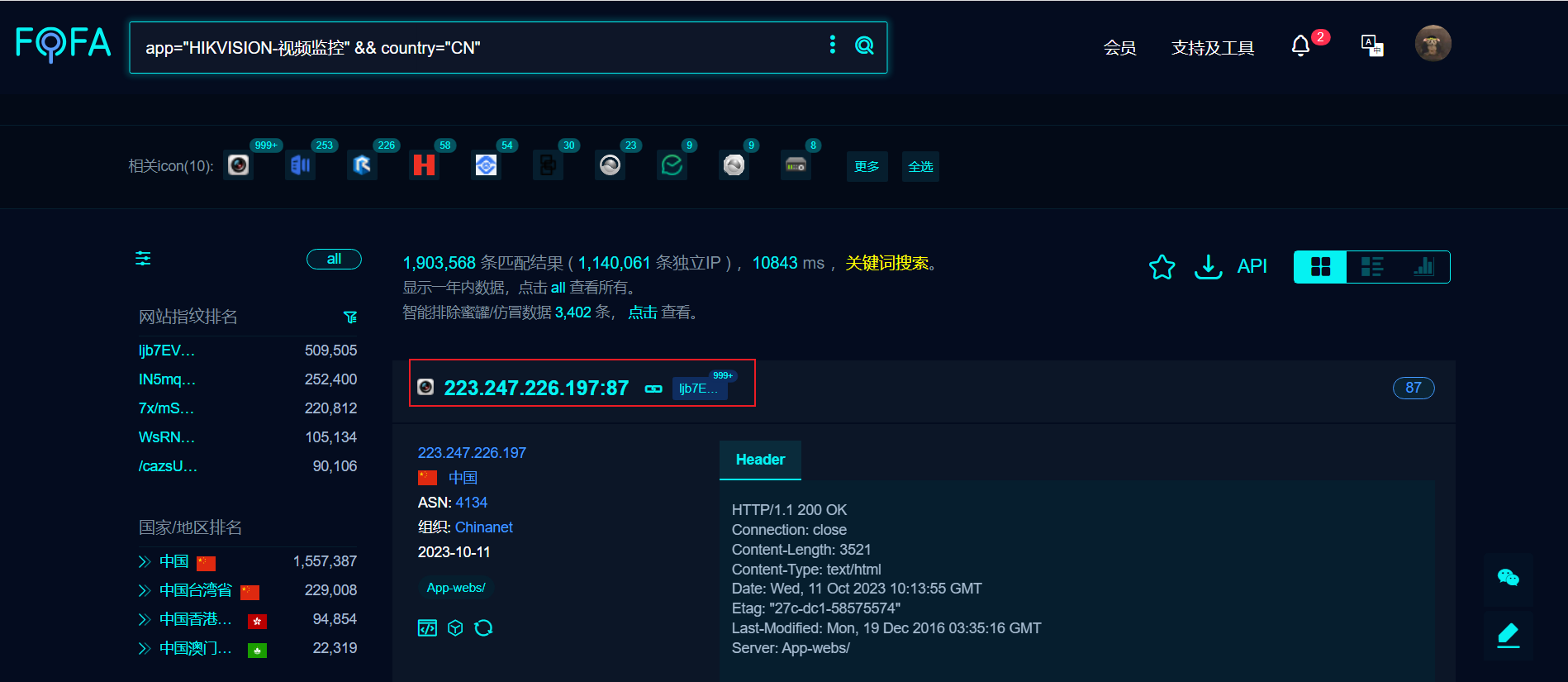This screenshot has width=1568, height=682.
Task: Expand the 中国澳门 region entry
Action: tap(145, 649)
